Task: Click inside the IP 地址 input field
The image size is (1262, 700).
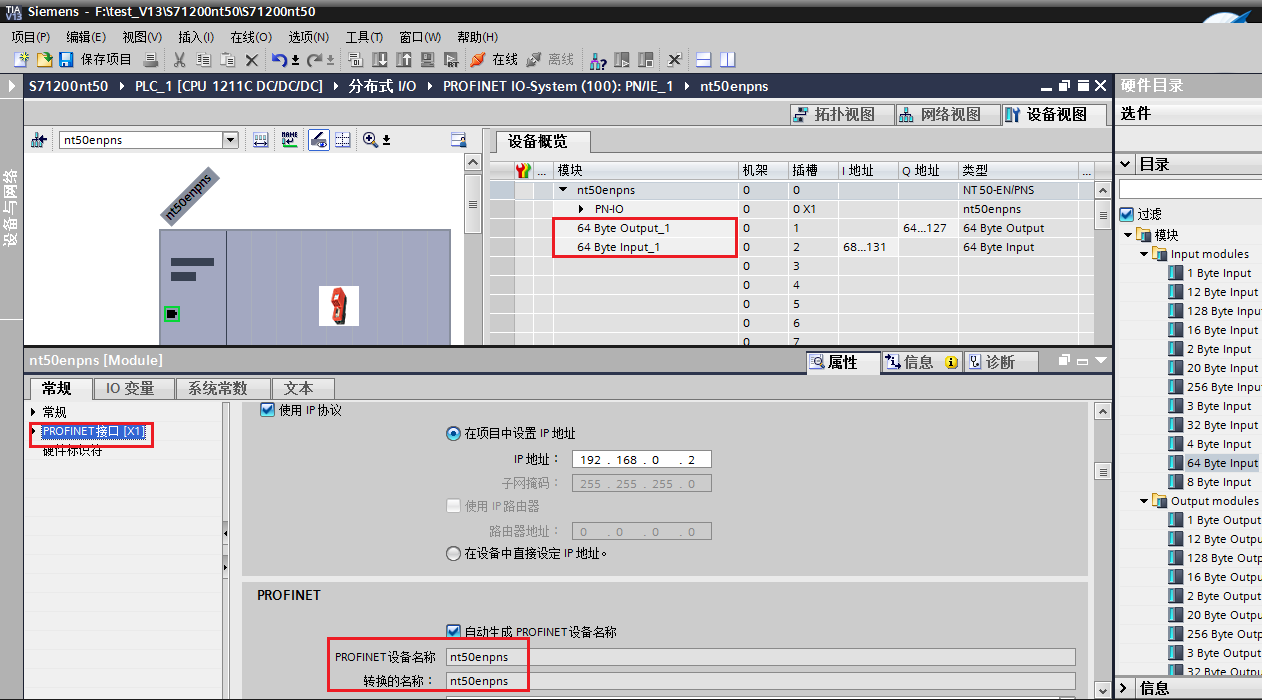Action: (x=640, y=458)
